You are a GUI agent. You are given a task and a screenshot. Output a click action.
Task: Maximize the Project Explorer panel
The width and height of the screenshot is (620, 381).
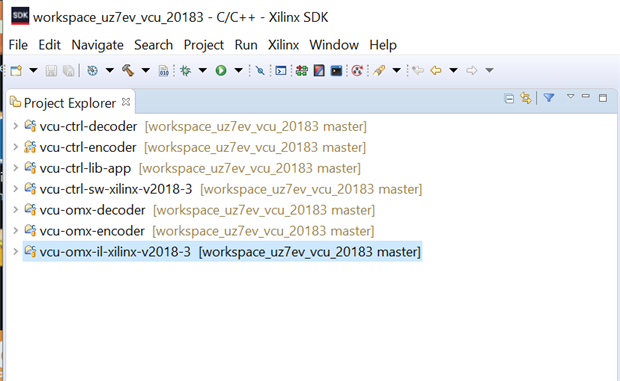[603, 98]
